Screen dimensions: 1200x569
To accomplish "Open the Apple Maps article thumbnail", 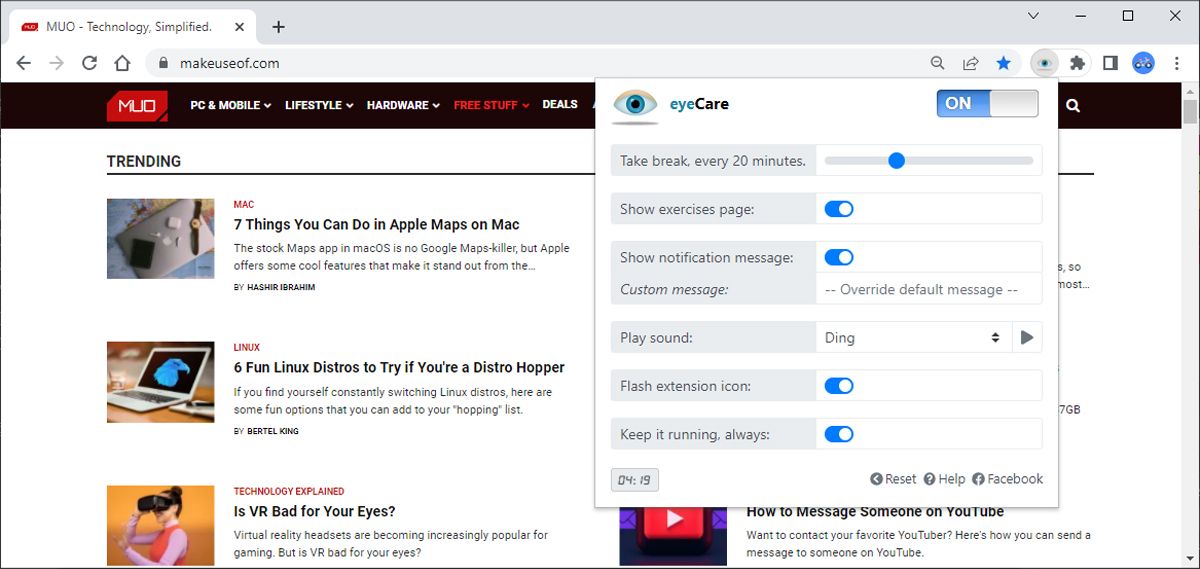I will (x=160, y=238).
